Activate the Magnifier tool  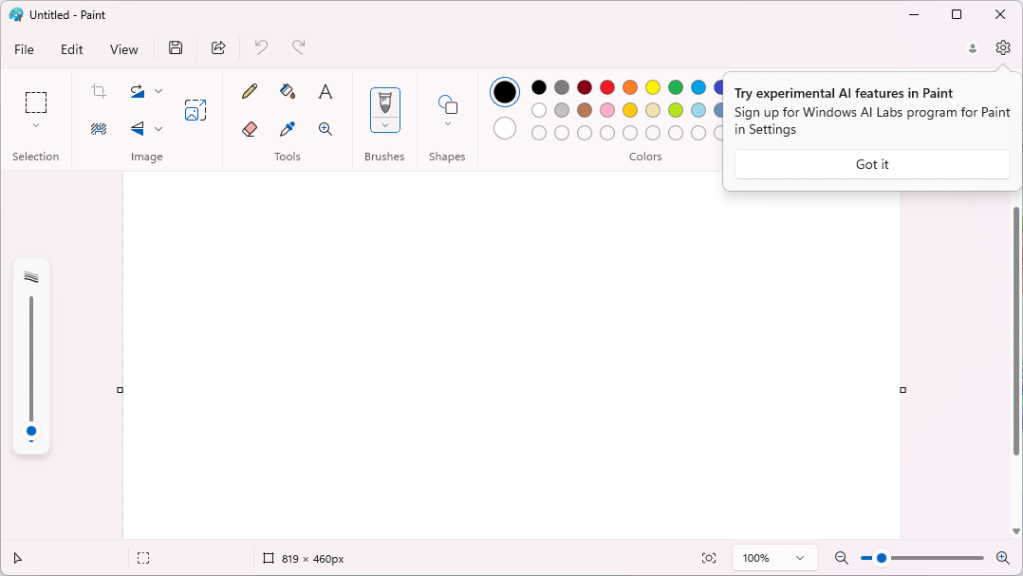325,129
